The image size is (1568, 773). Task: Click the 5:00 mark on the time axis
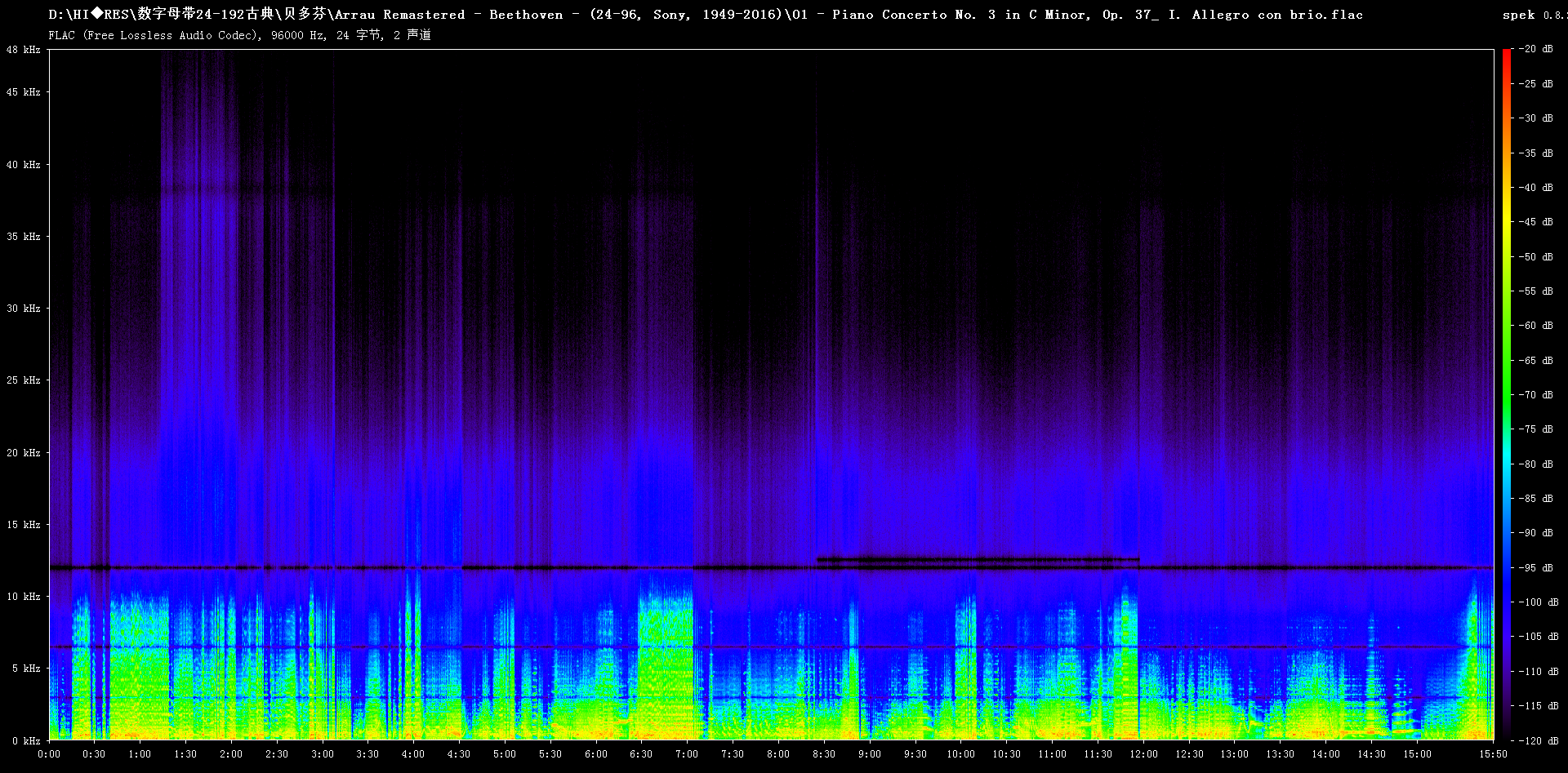(505, 753)
